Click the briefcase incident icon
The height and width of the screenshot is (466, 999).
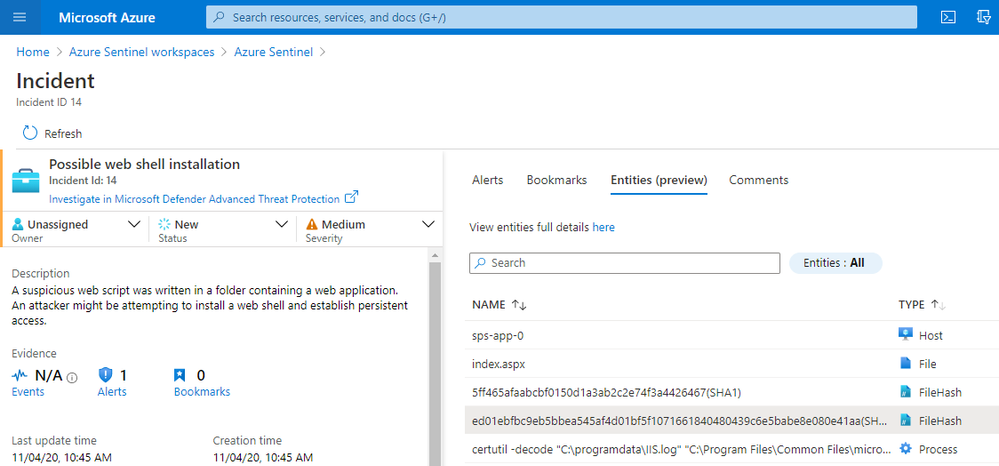26,180
